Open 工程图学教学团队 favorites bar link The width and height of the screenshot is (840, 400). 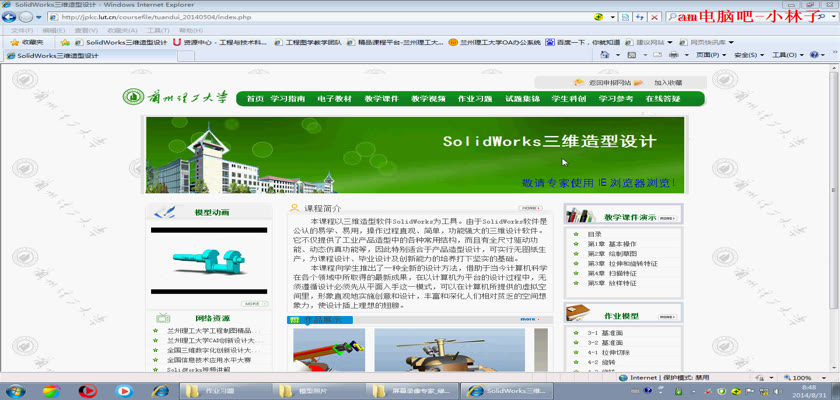tap(308, 42)
